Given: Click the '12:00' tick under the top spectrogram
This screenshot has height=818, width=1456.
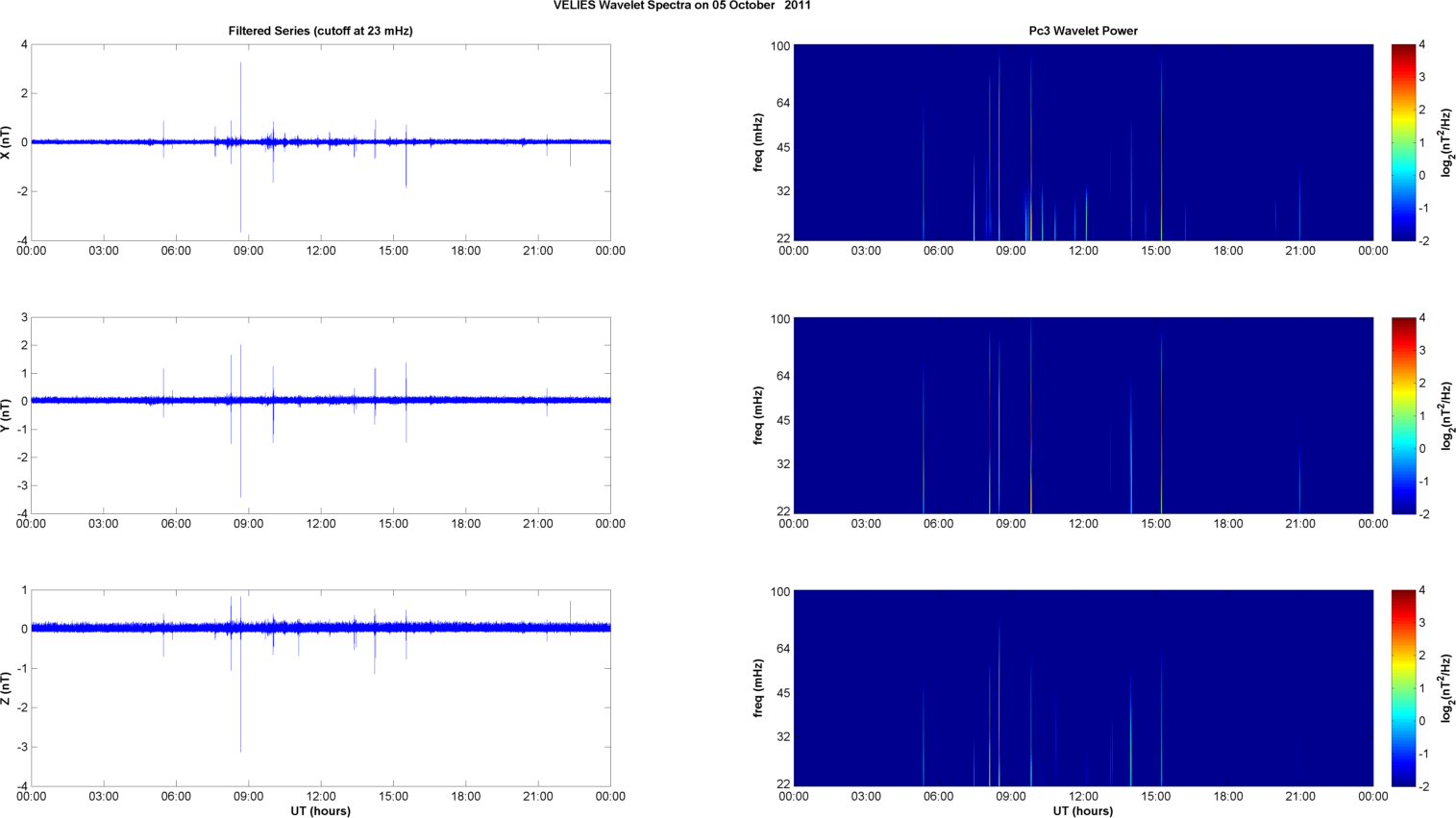Looking at the screenshot, I should tap(1083, 251).
